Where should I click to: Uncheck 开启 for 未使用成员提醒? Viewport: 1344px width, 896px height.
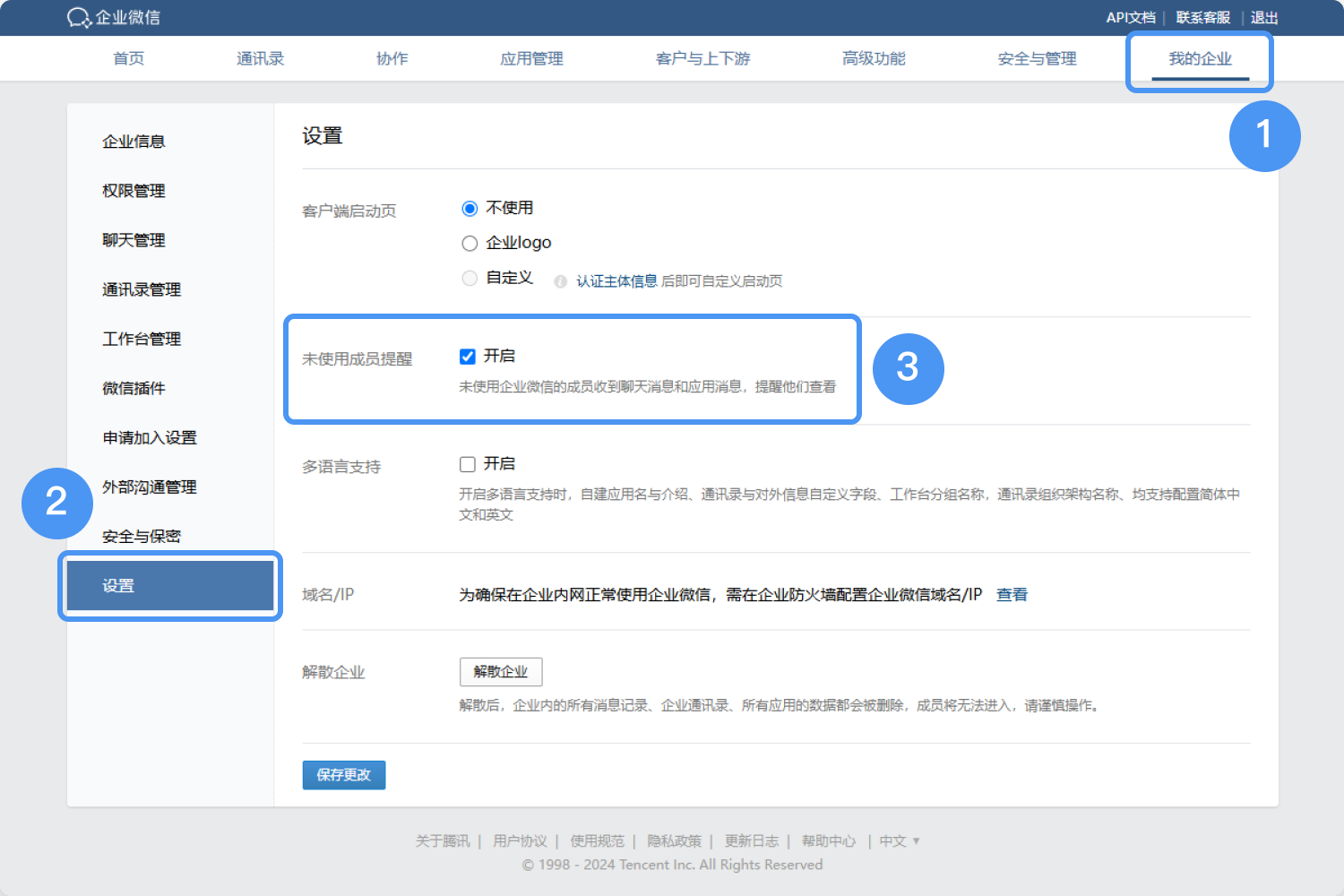point(467,357)
